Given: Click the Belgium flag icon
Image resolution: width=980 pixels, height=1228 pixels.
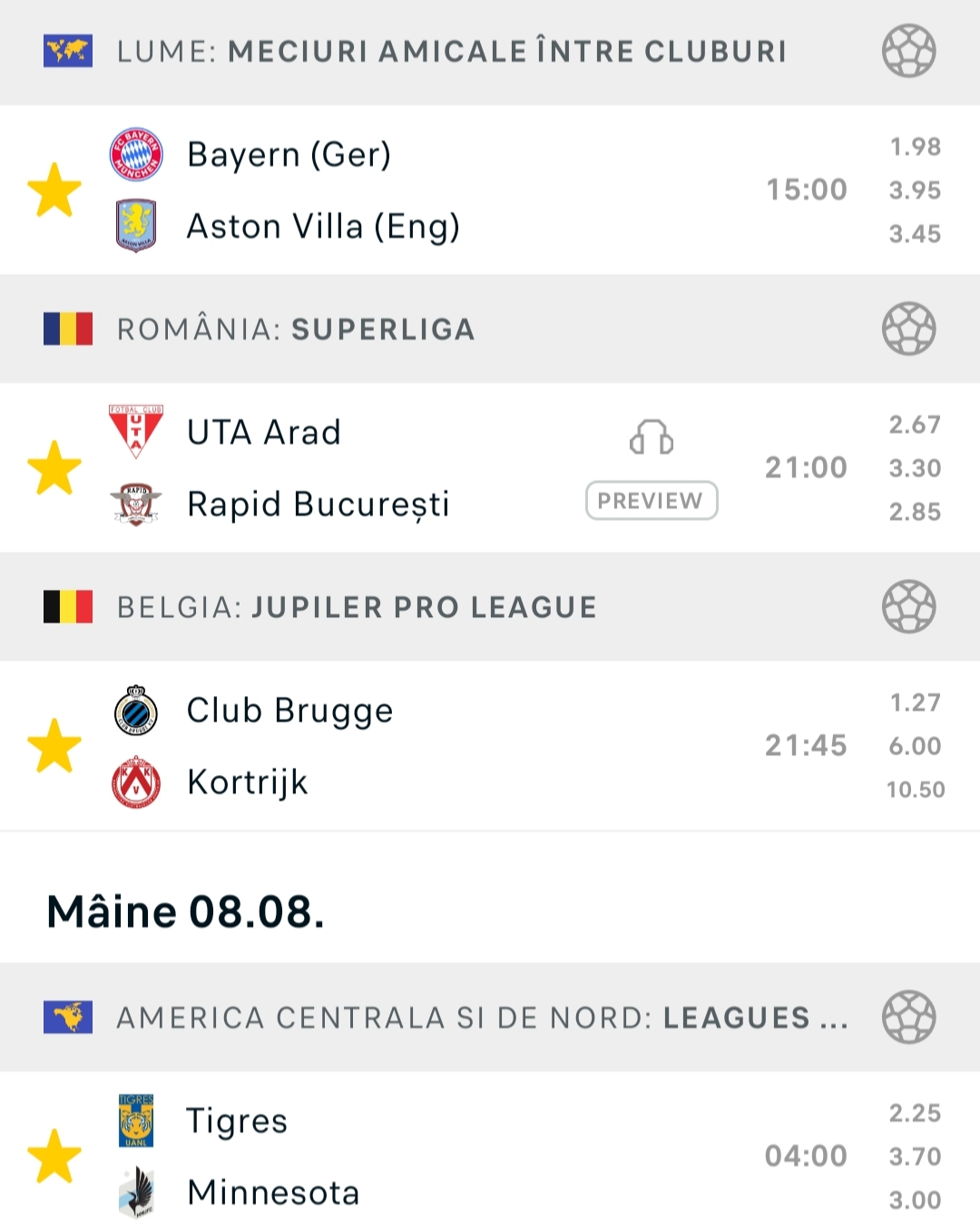Looking at the screenshot, I should [68, 606].
